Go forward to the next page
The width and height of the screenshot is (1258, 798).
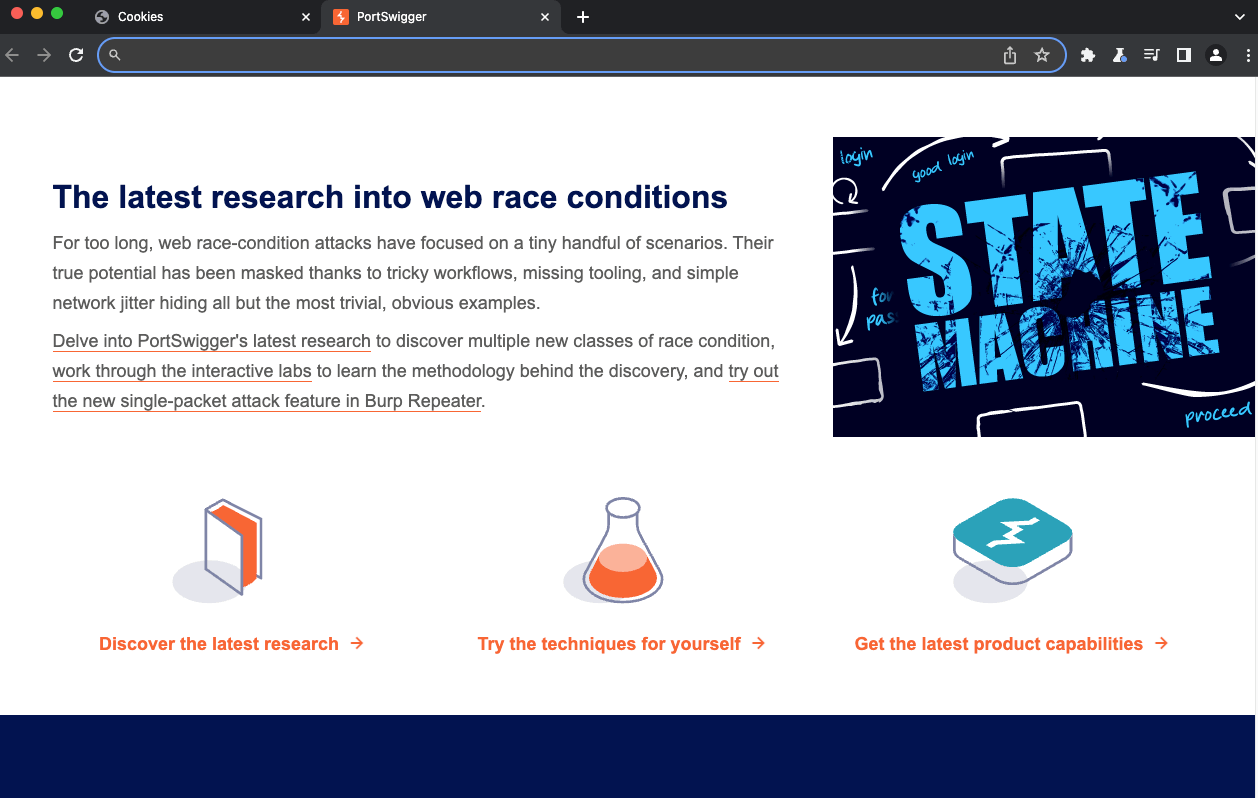tap(44, 55)
